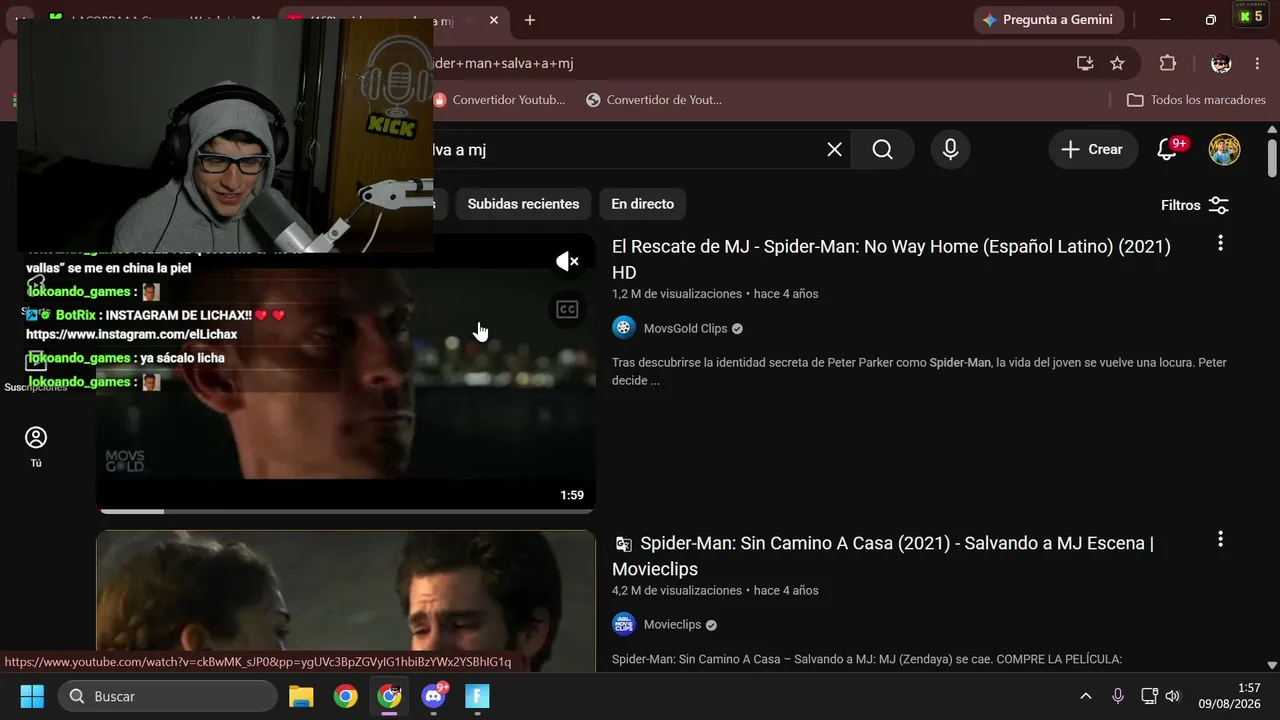Open the Windows Start menu

pyautogui.click(x=32, y=696)
